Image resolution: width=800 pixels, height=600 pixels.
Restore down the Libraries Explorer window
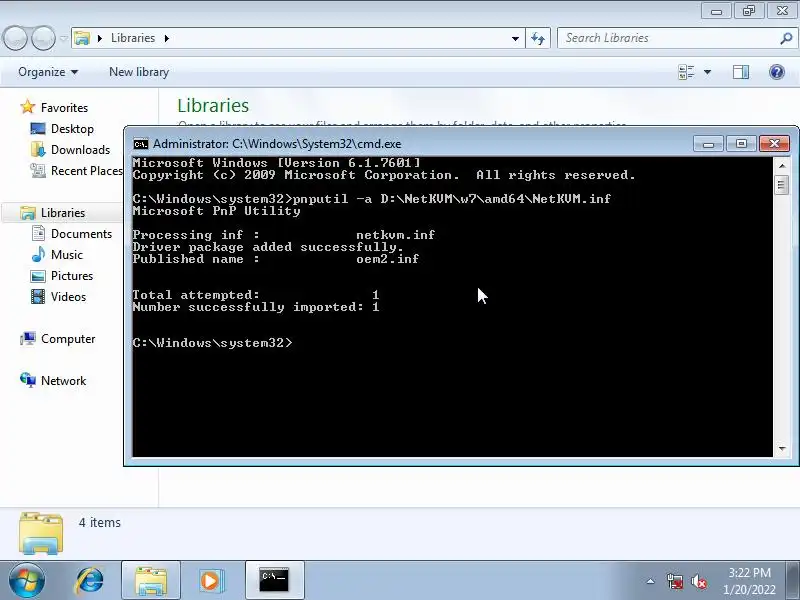[748, 11]
